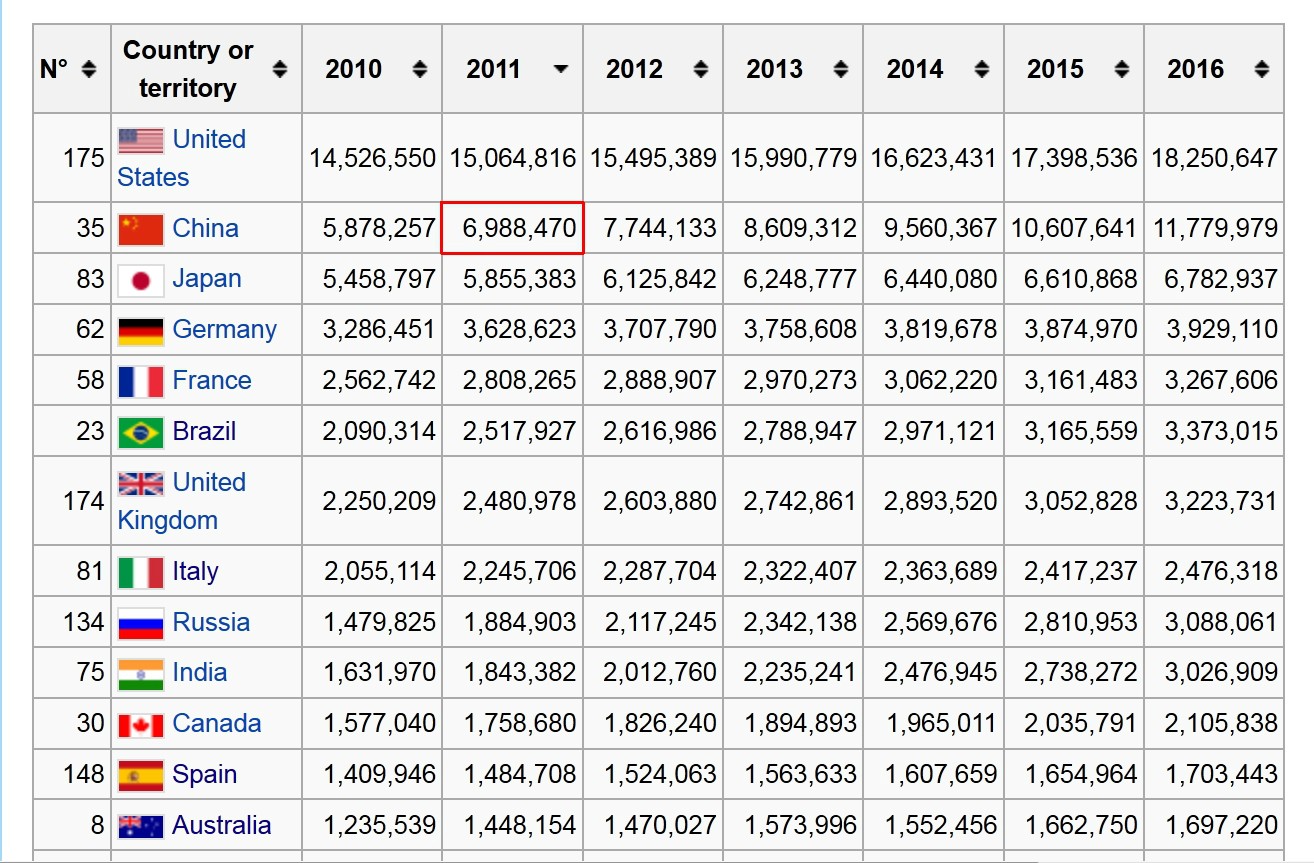
Task: Click Japan 2012 value 6,125,842
Action: click(660, 279)
